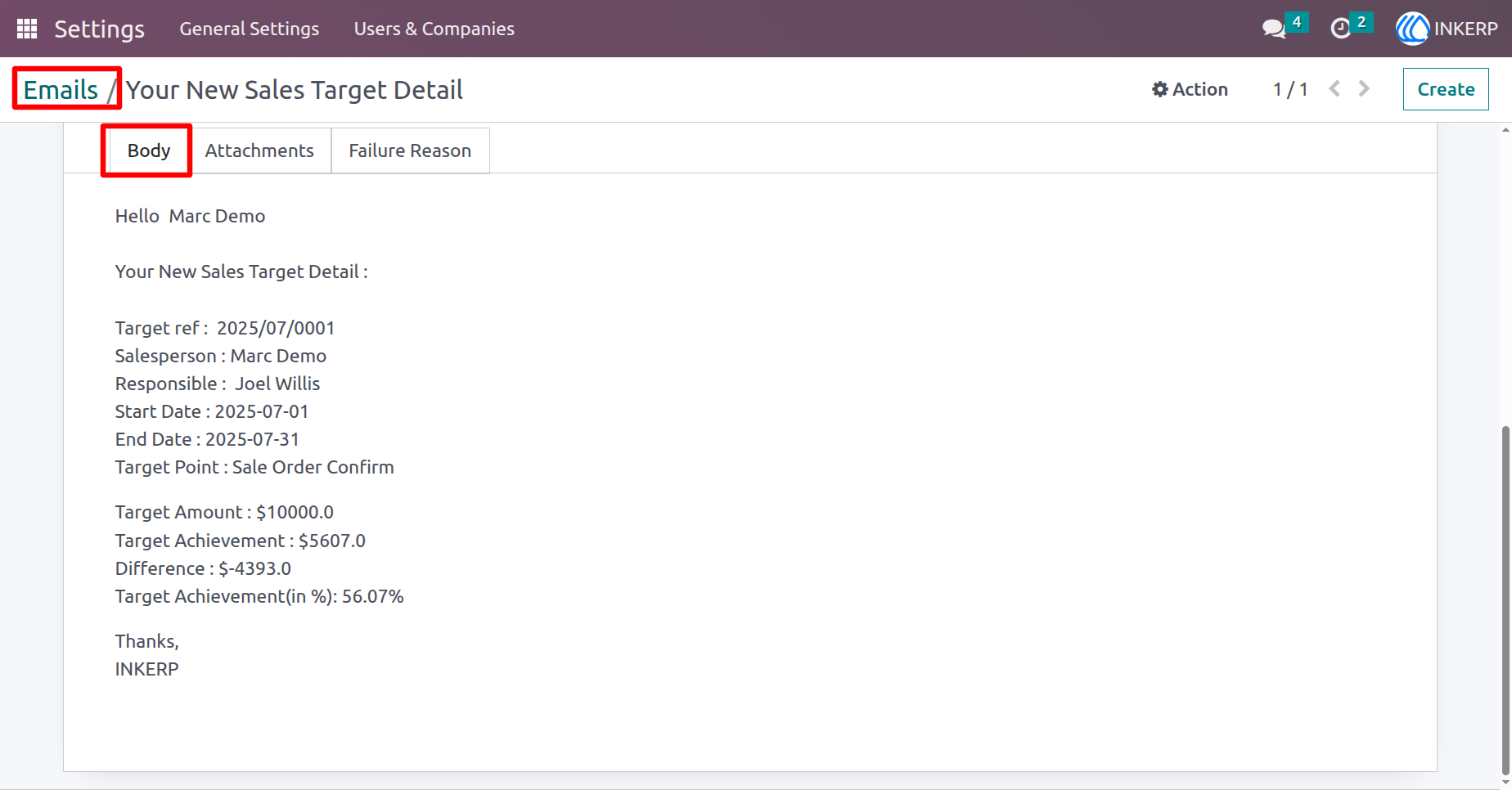
Task: Click the 1 / 1 pager counter
Action: [1290, 89]
